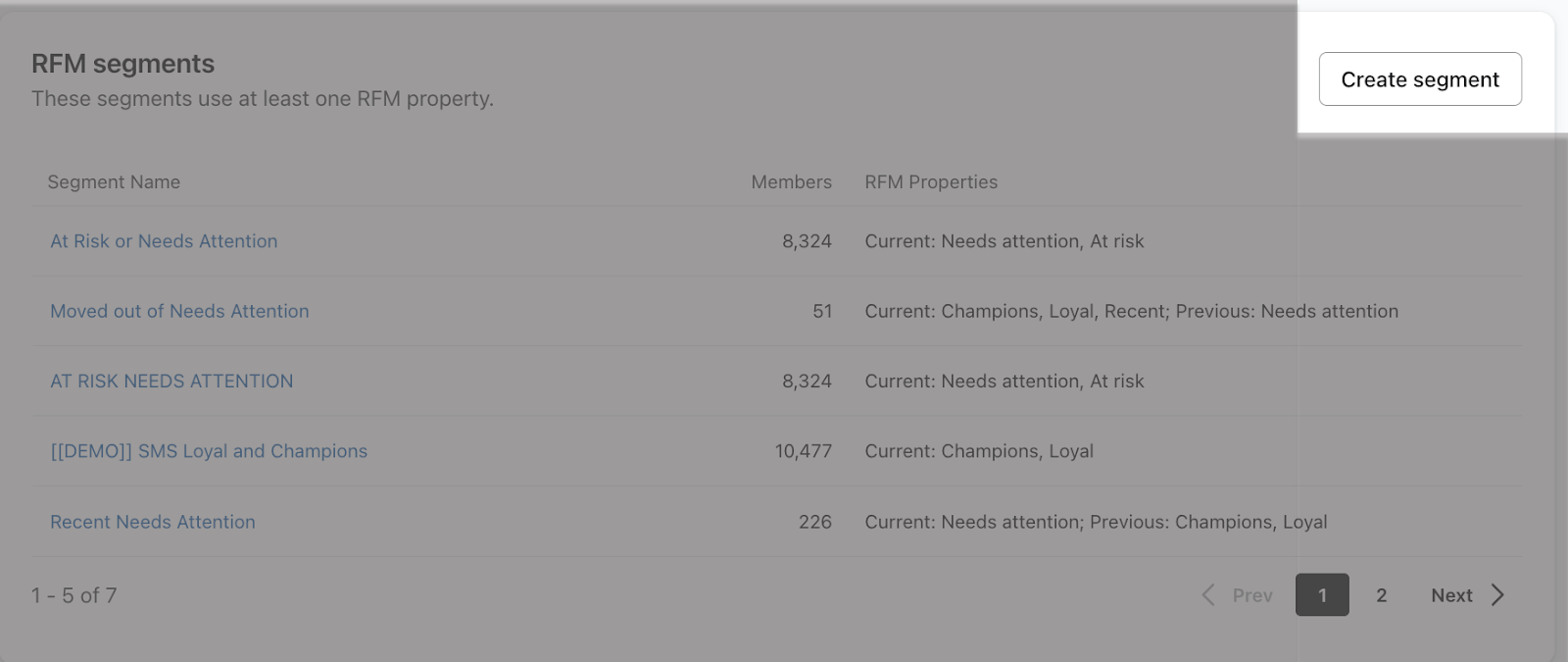Viewport: 1568px width, 662px height.
Task: Open Moved out of Needs Attention segment
Action: click(179, 311)
